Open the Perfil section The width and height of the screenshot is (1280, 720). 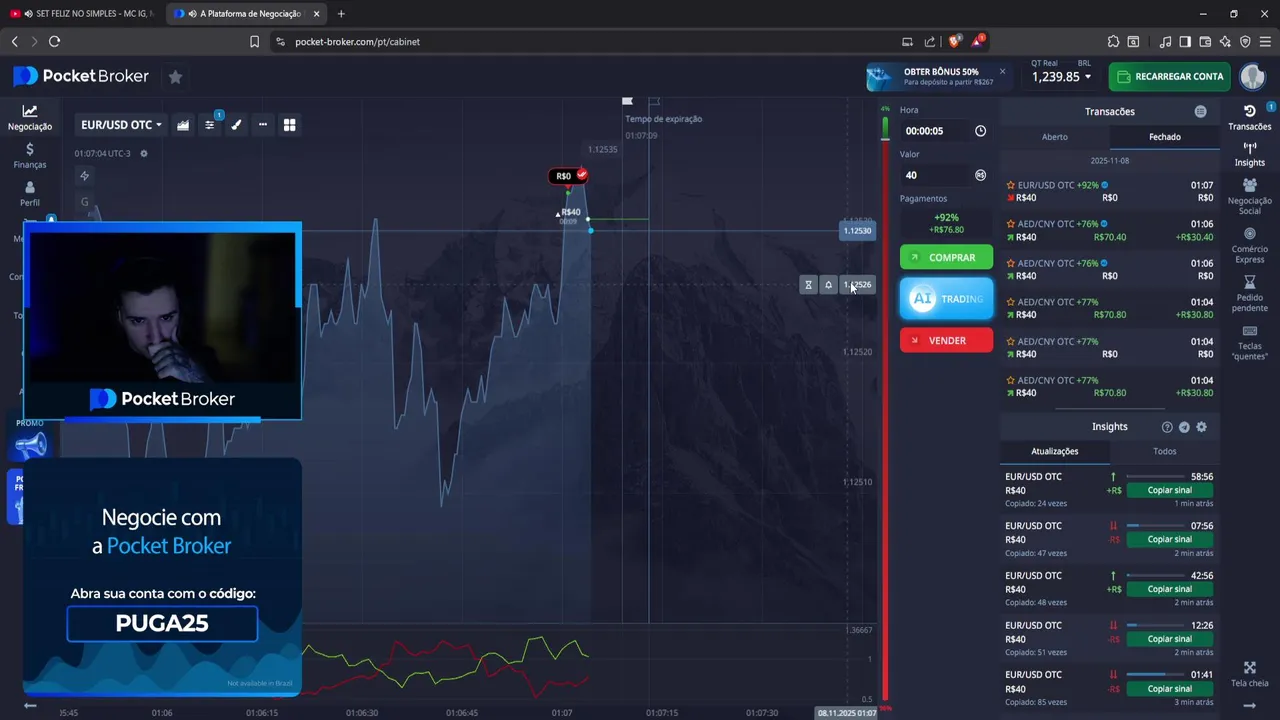click(x=30, y=193)
